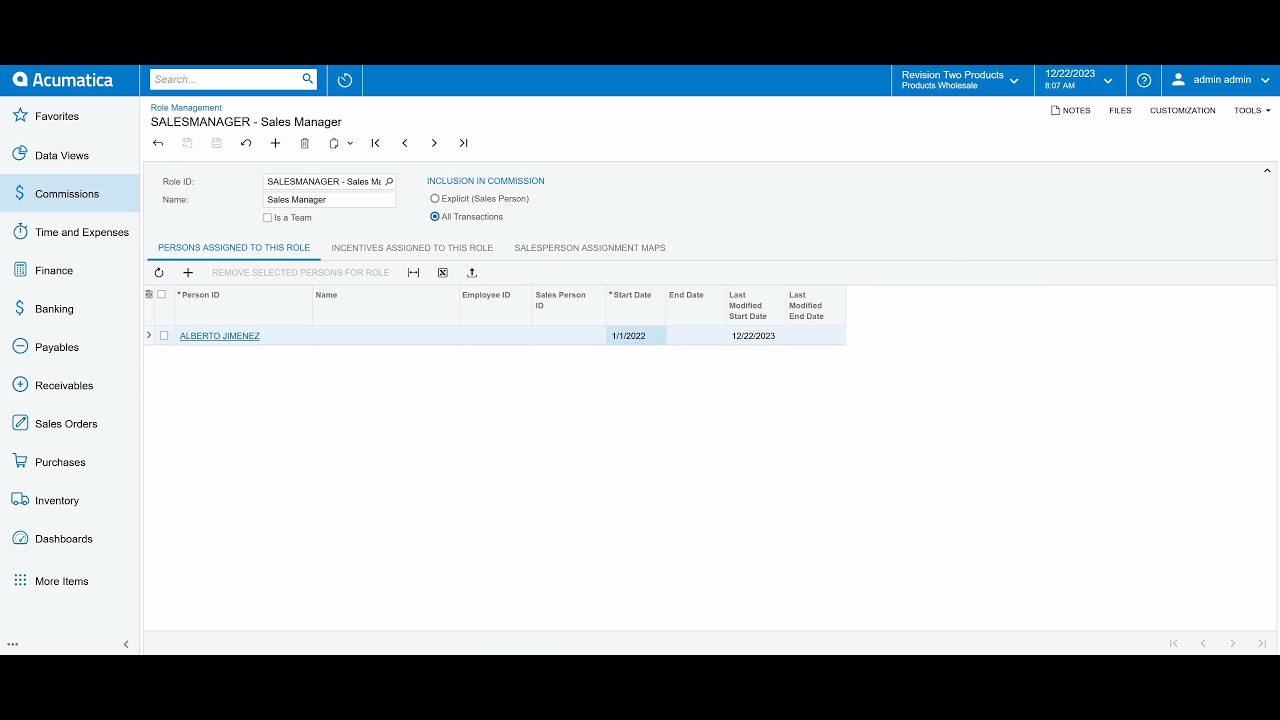Open the Customization menu
The image size is (1280, 720).
coord(1183,110)
